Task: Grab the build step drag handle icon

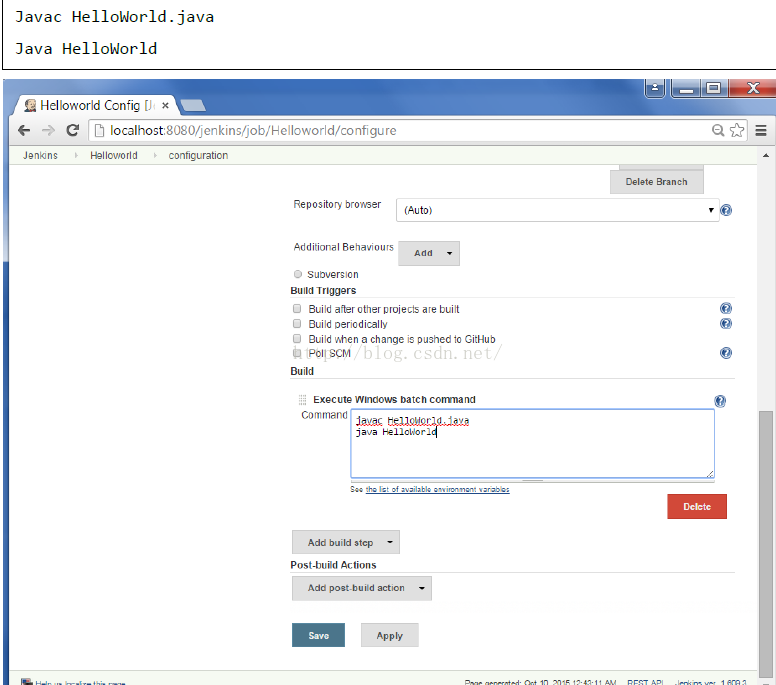Action: 302,399
